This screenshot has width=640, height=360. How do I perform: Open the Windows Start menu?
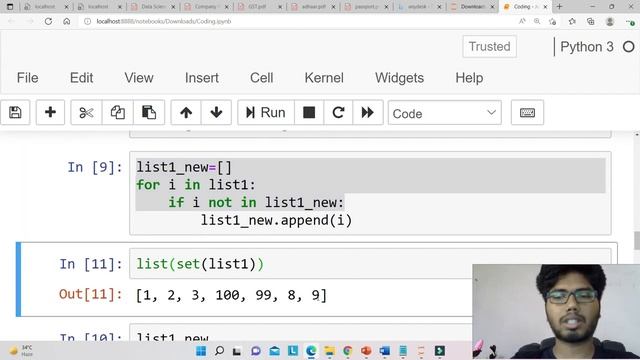tap(201, 351)
